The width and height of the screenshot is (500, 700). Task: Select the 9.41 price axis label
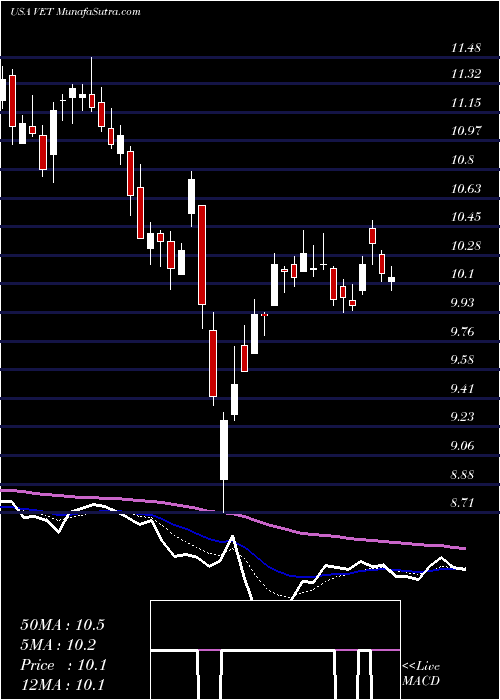click(x=462, y=388)
